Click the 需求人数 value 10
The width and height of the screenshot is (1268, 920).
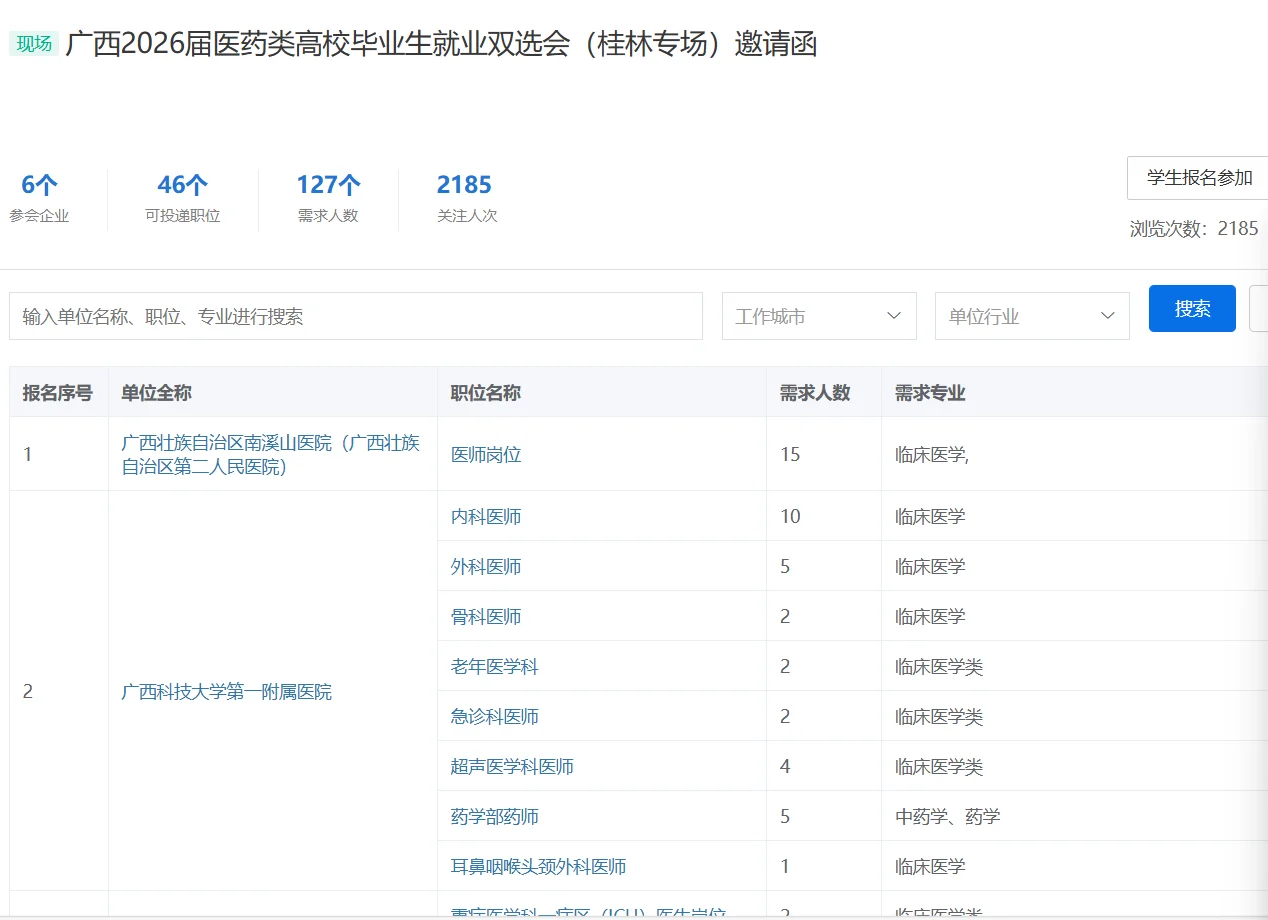coord(790,516)
